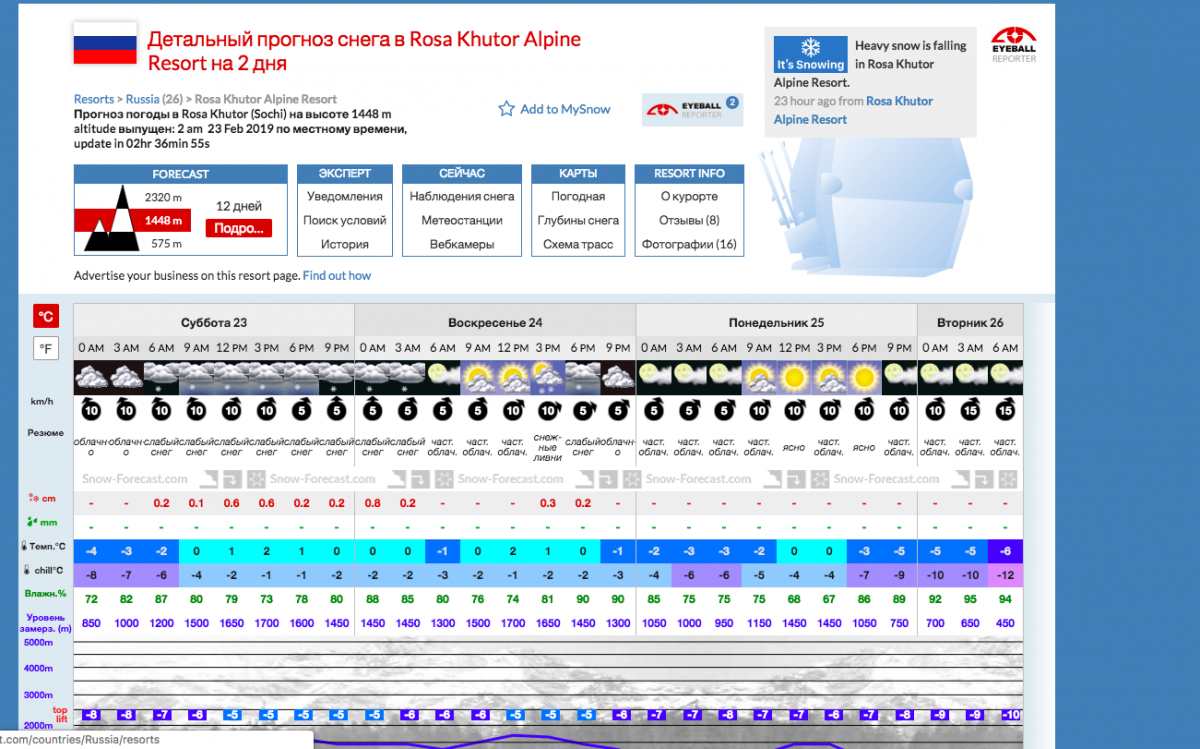Click the -12 wind chill value

pos(1005,574)
